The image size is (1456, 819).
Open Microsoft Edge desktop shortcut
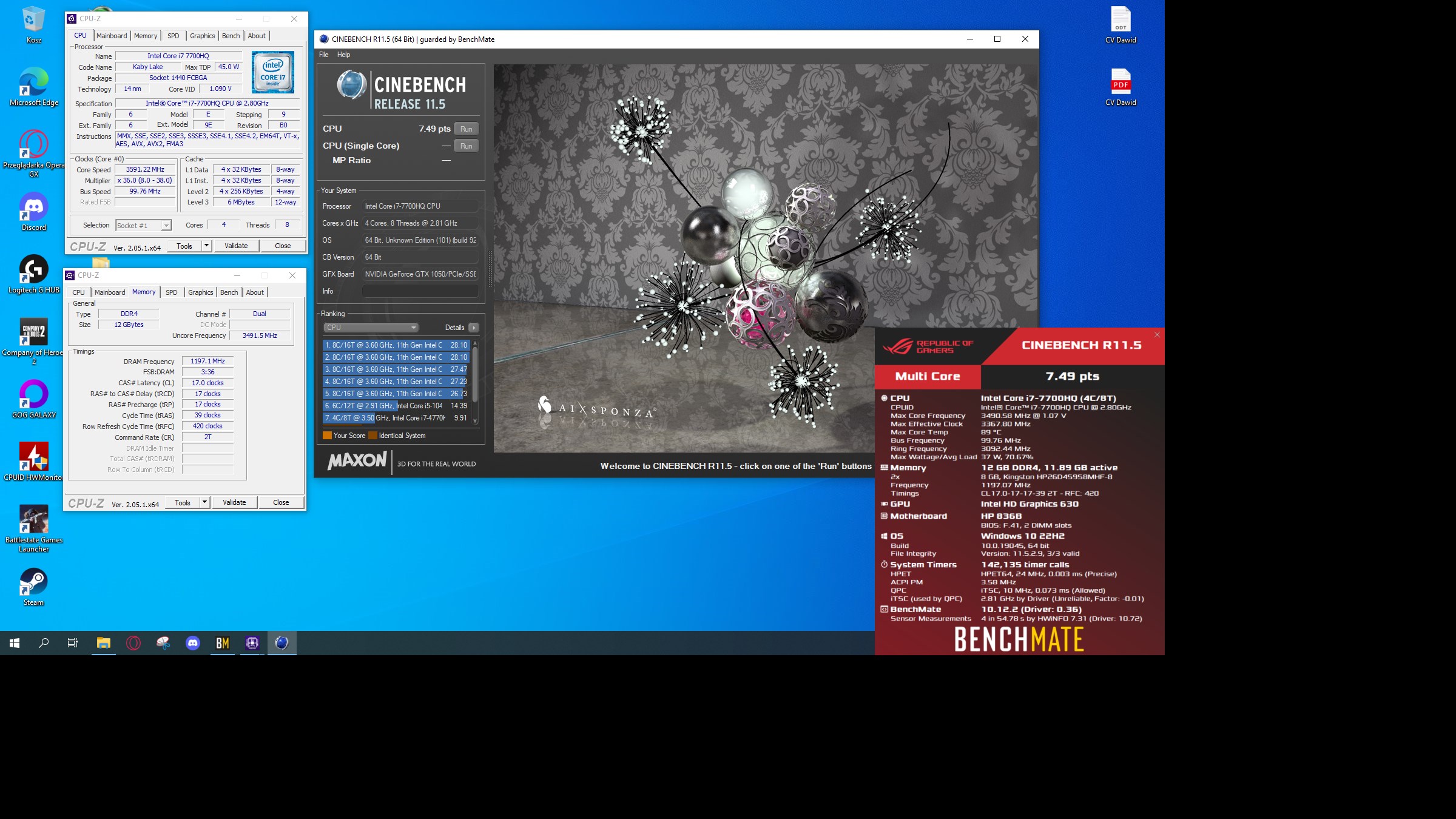33,87
